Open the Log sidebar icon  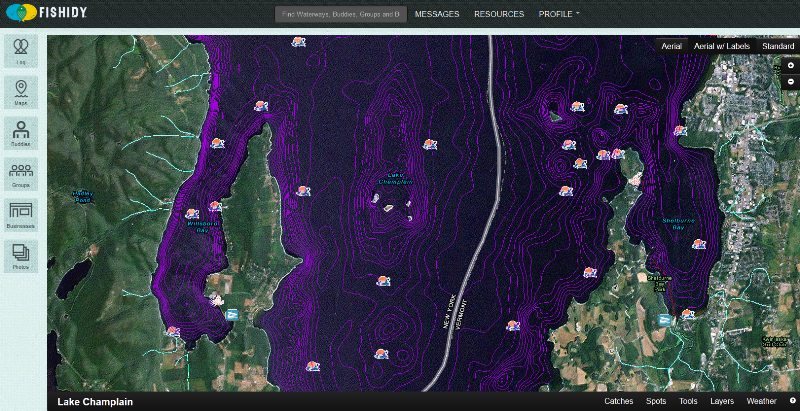click(21, 50)
